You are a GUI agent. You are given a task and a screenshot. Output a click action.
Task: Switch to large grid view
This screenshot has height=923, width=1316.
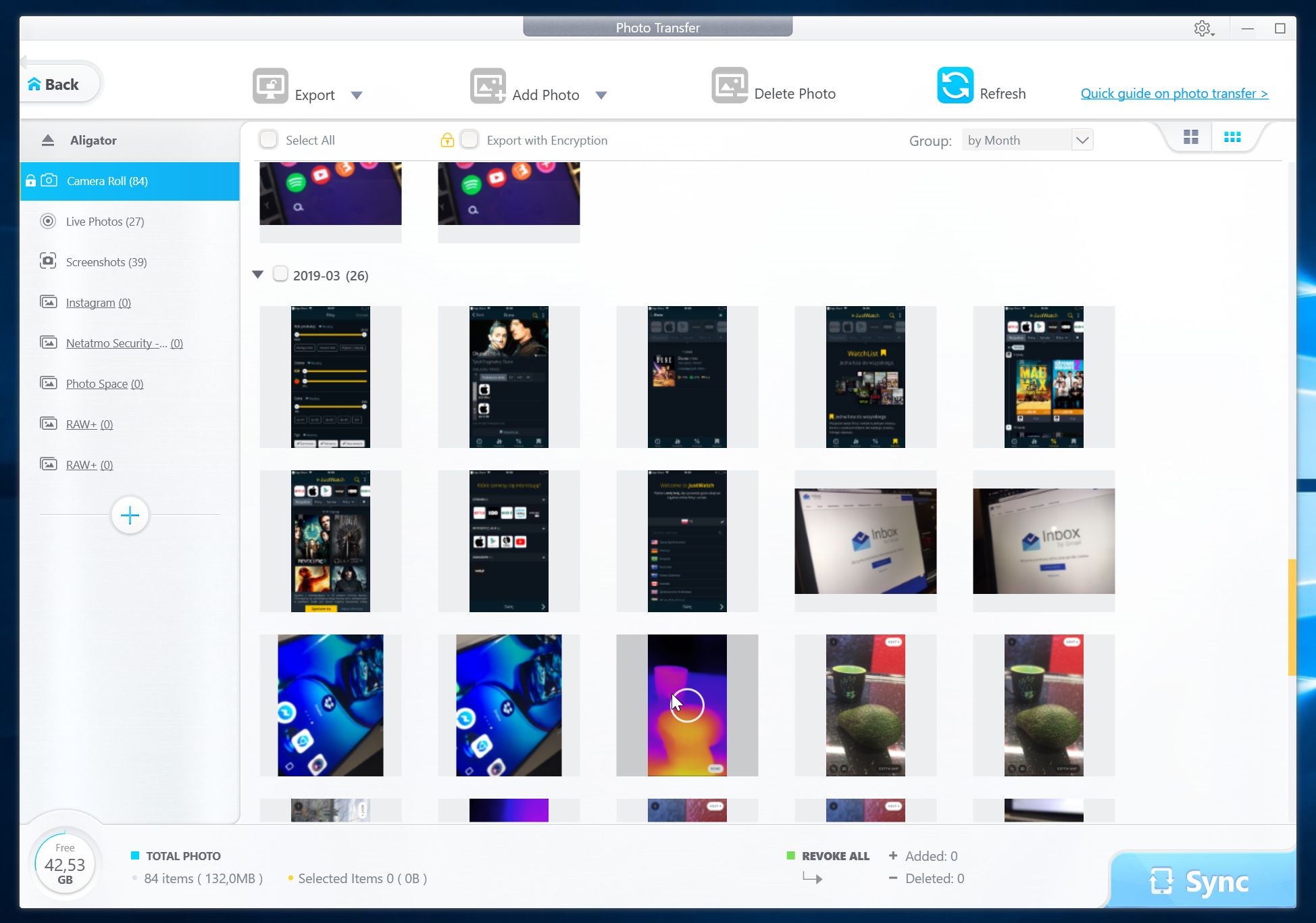(1191, 137)
